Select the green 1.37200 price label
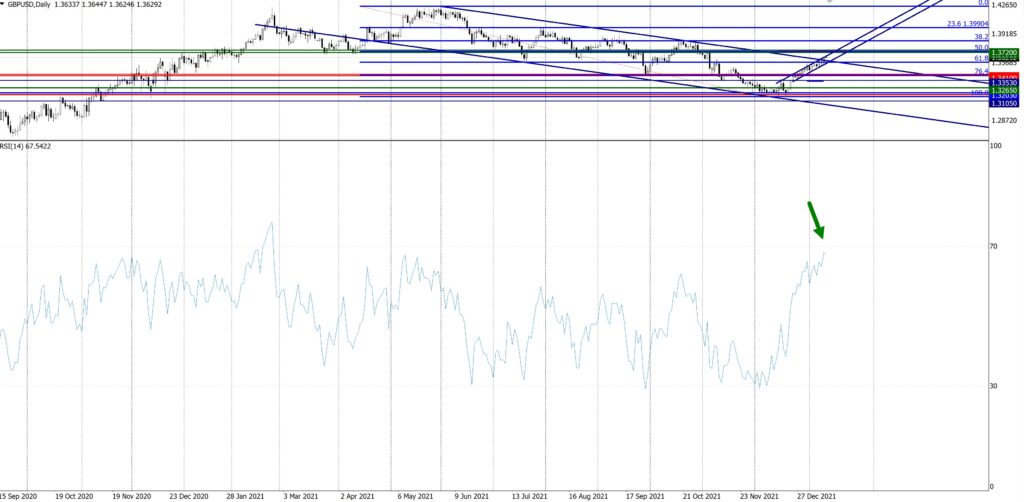Image resolution: width=1024 pixels, height=502 pixels. pos(1003,51)
